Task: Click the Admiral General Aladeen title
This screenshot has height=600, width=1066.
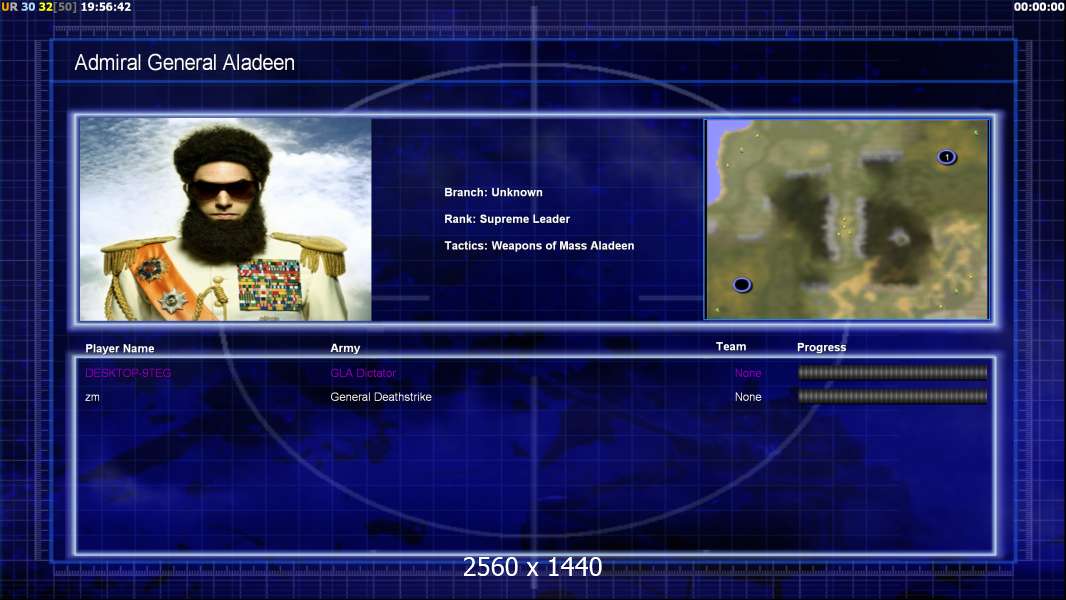Action: coord(184,63)
